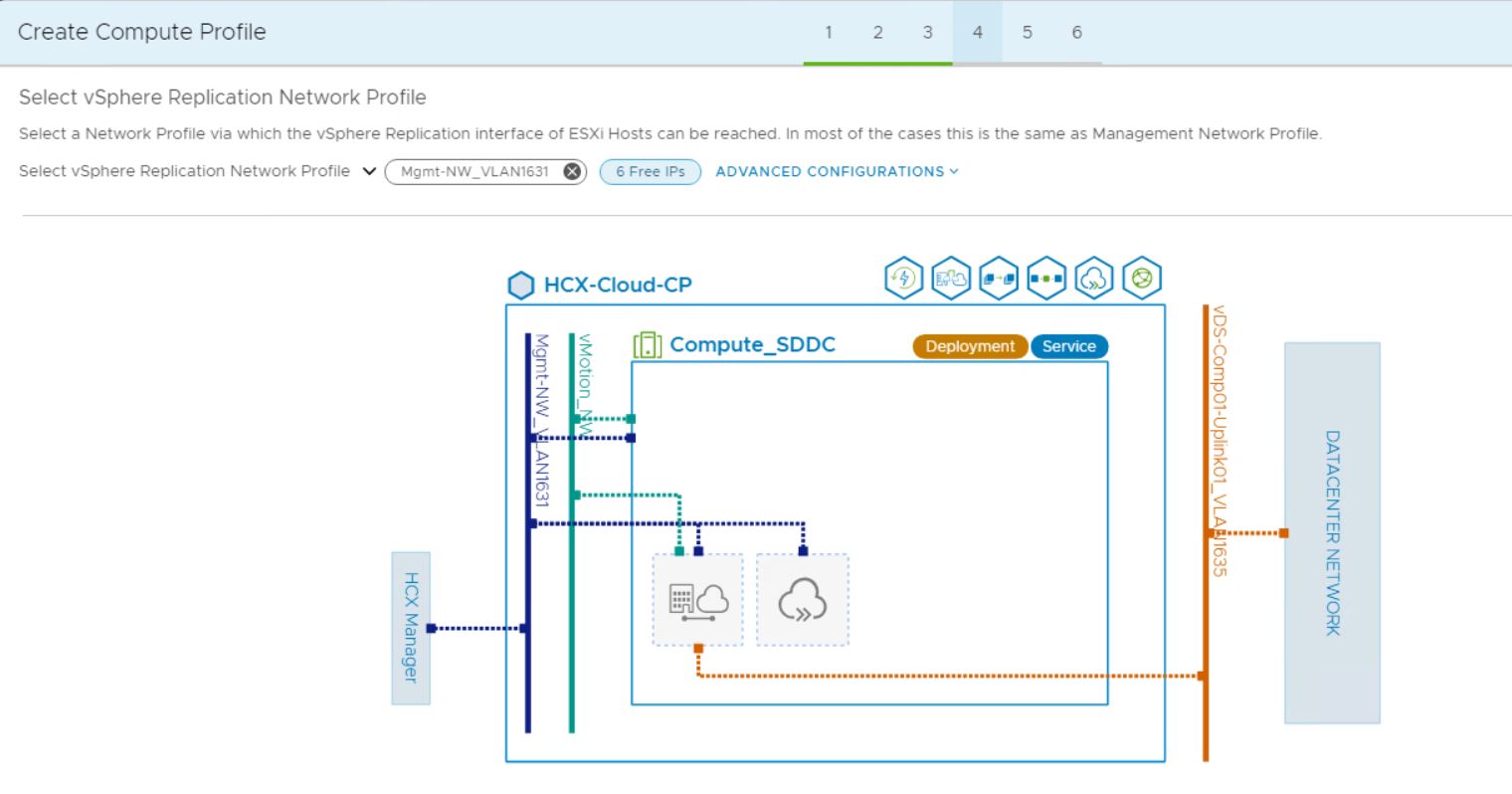Click the lightning bolt recovery service hexagon icon
Image resolution: width=1512 pixels, height=794 pixels.
tap(903, 280)
